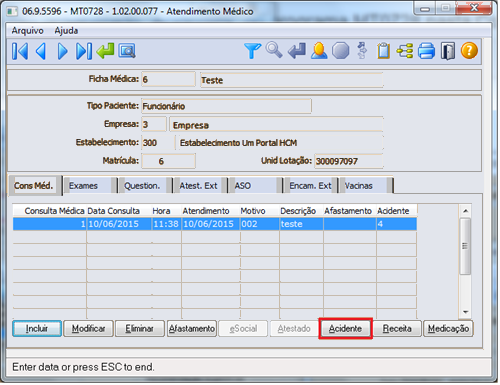500x385 pixels.
Task: Click the magnifying glass search icon
Action: [x=274, y=50]
